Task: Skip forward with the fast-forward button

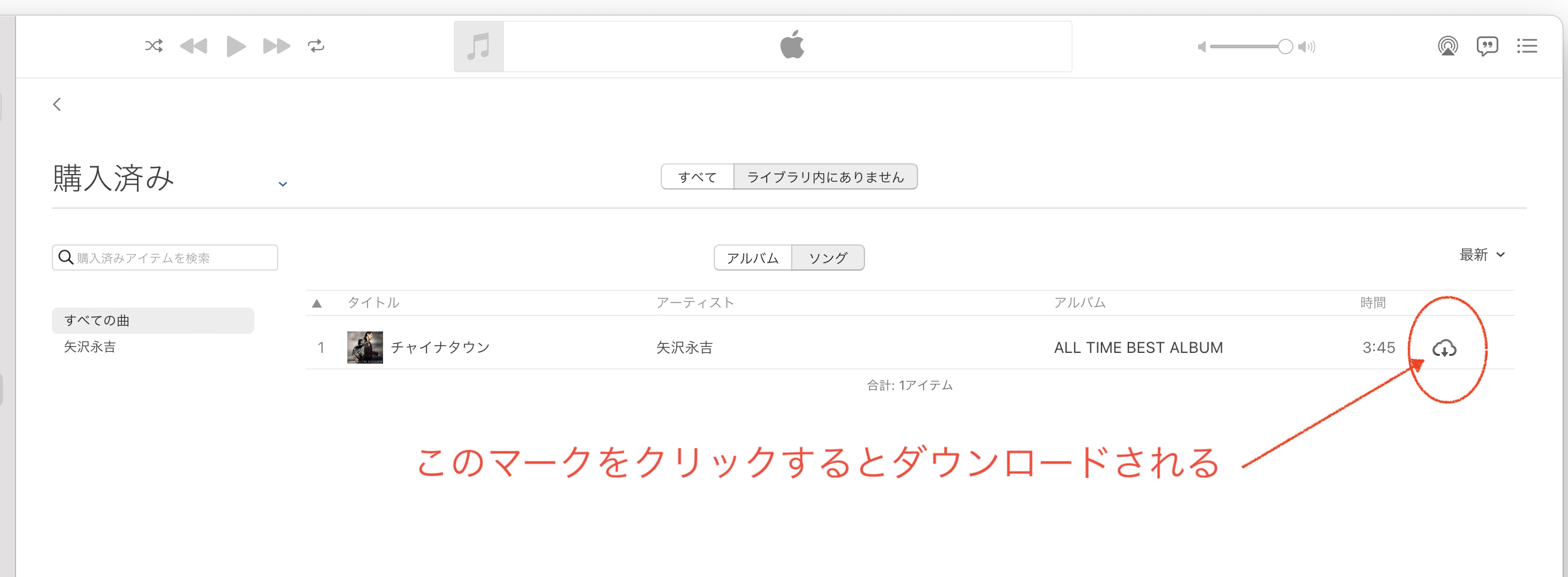Action: coord(276,46)
